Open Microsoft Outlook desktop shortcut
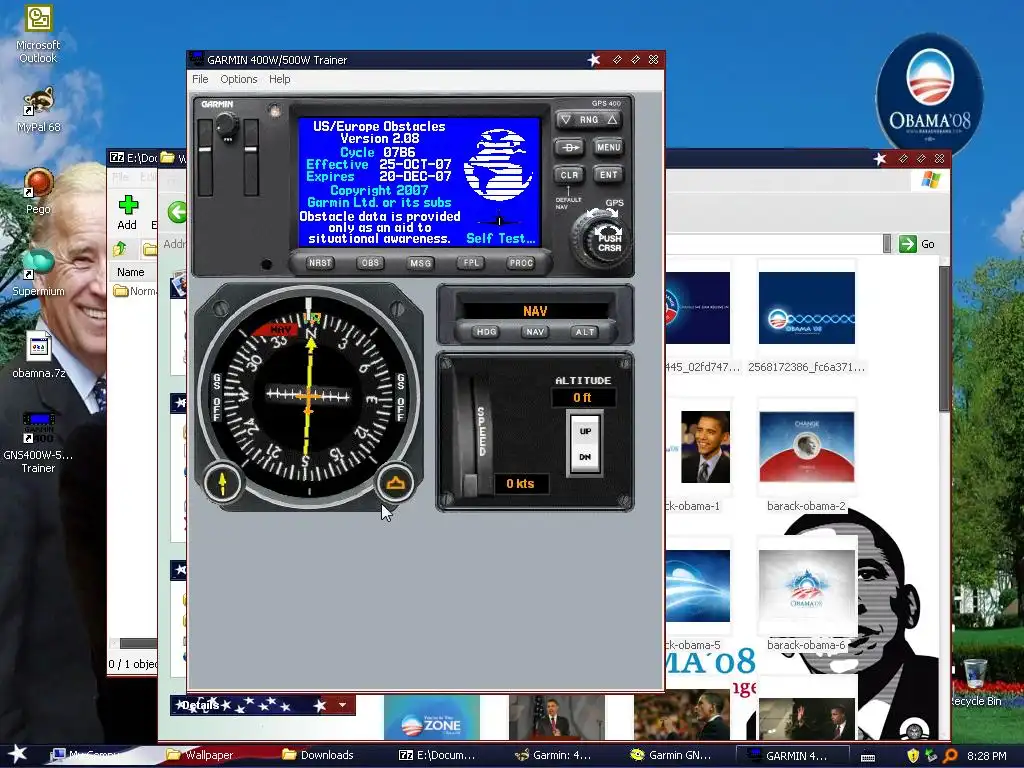The image size is (1024, 768). (38, 35)
